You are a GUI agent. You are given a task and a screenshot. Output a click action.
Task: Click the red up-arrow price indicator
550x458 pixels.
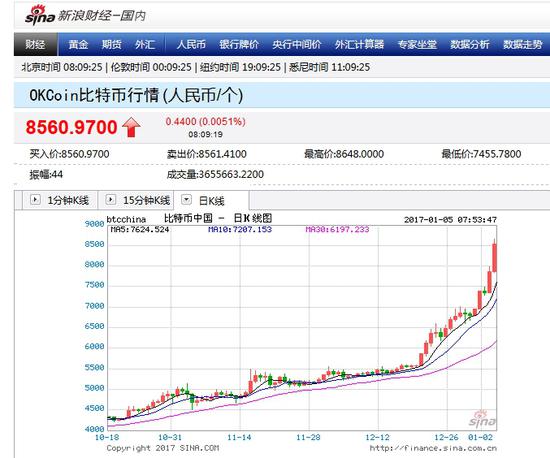point(131,127)
